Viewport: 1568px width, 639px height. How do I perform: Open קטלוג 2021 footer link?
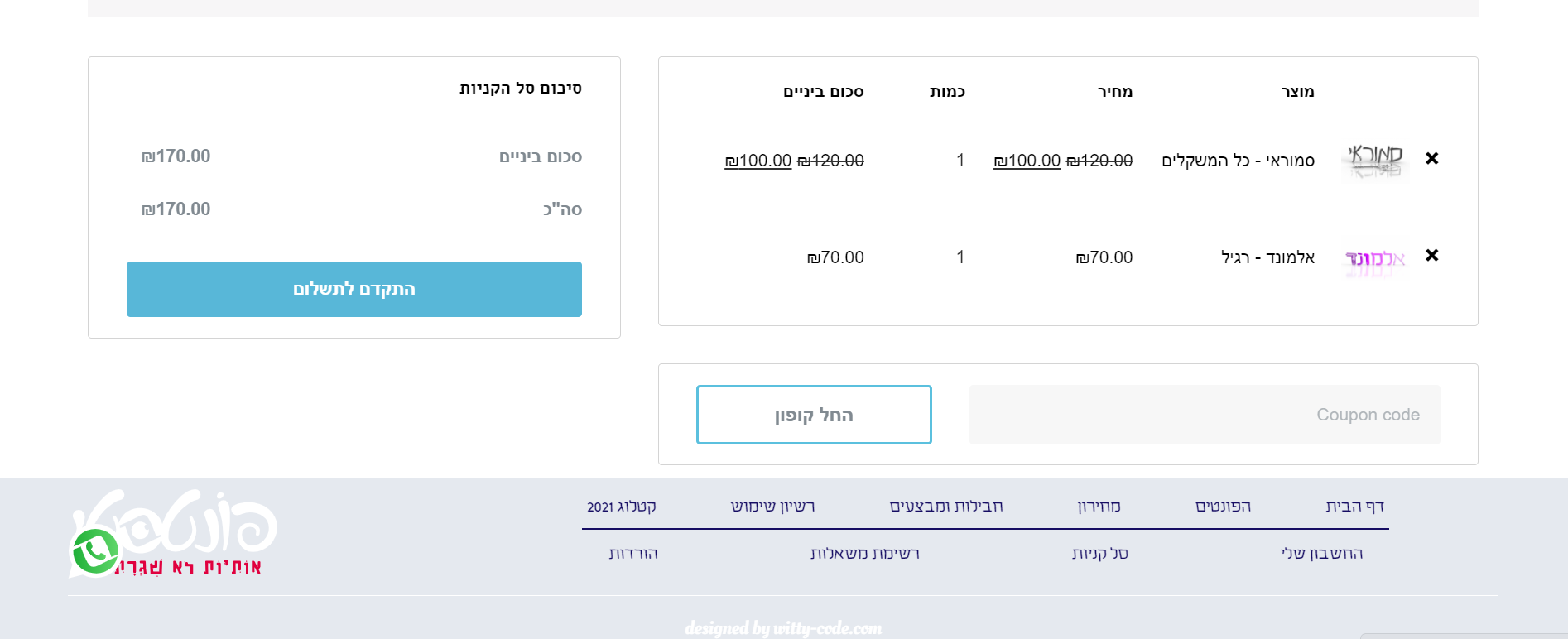[622, 507]
